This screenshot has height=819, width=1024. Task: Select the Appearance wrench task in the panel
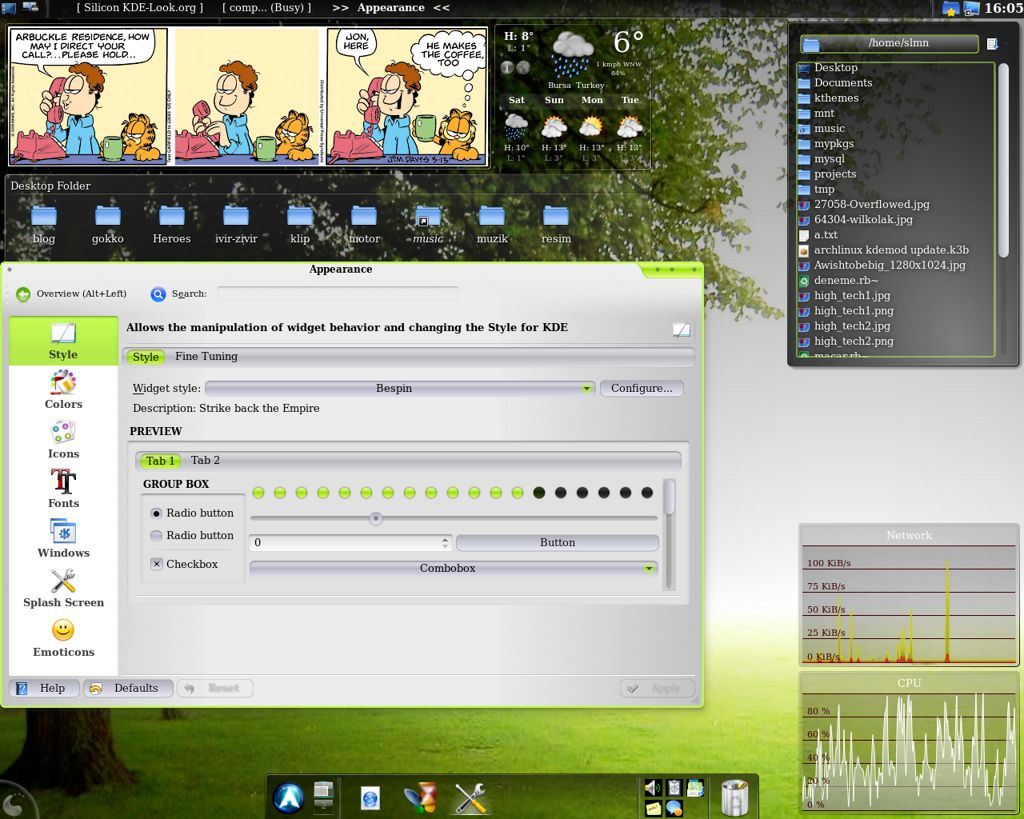coord(470,797)
